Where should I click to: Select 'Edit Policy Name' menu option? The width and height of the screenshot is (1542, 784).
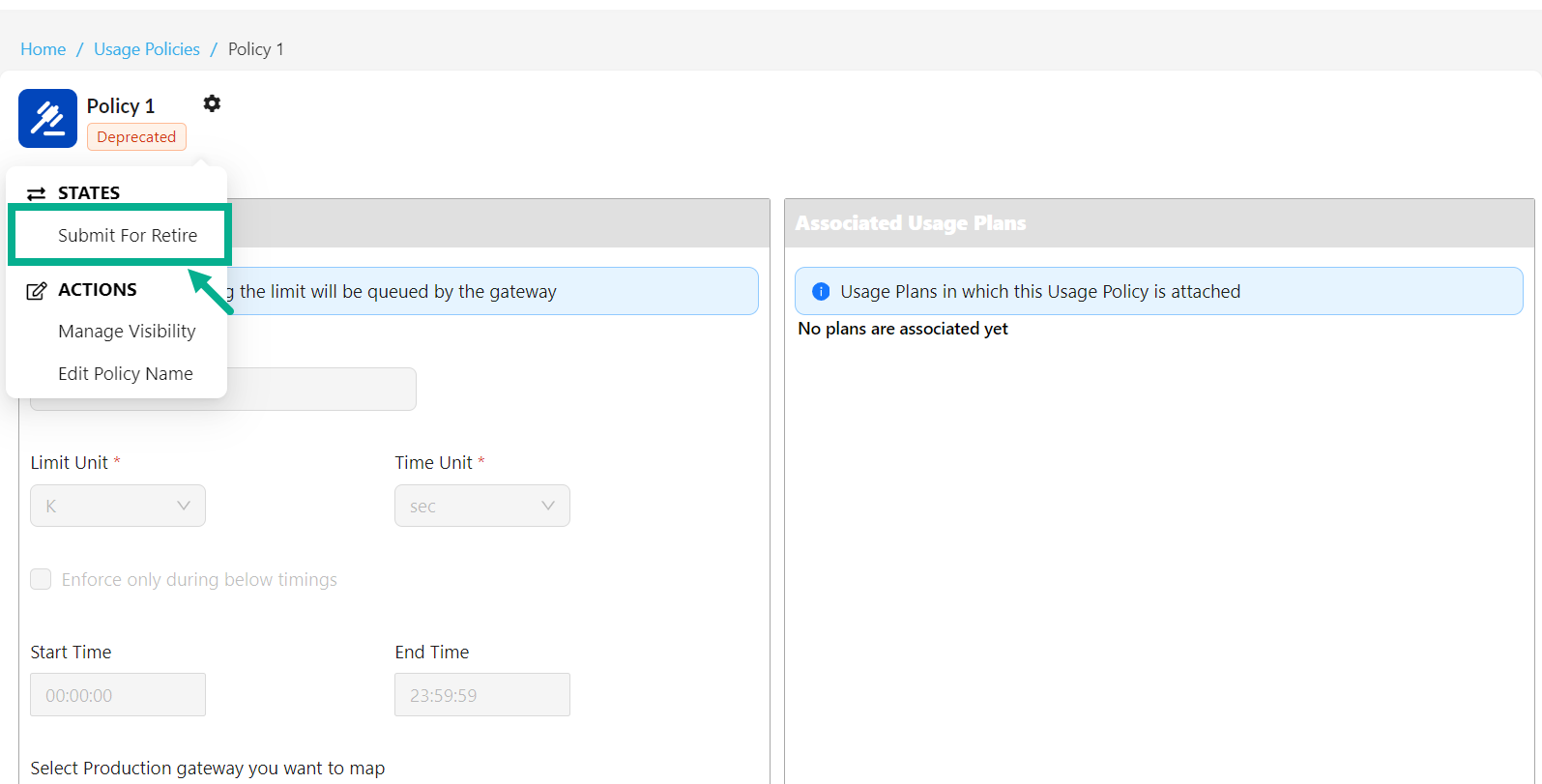[x=126, y=374]
